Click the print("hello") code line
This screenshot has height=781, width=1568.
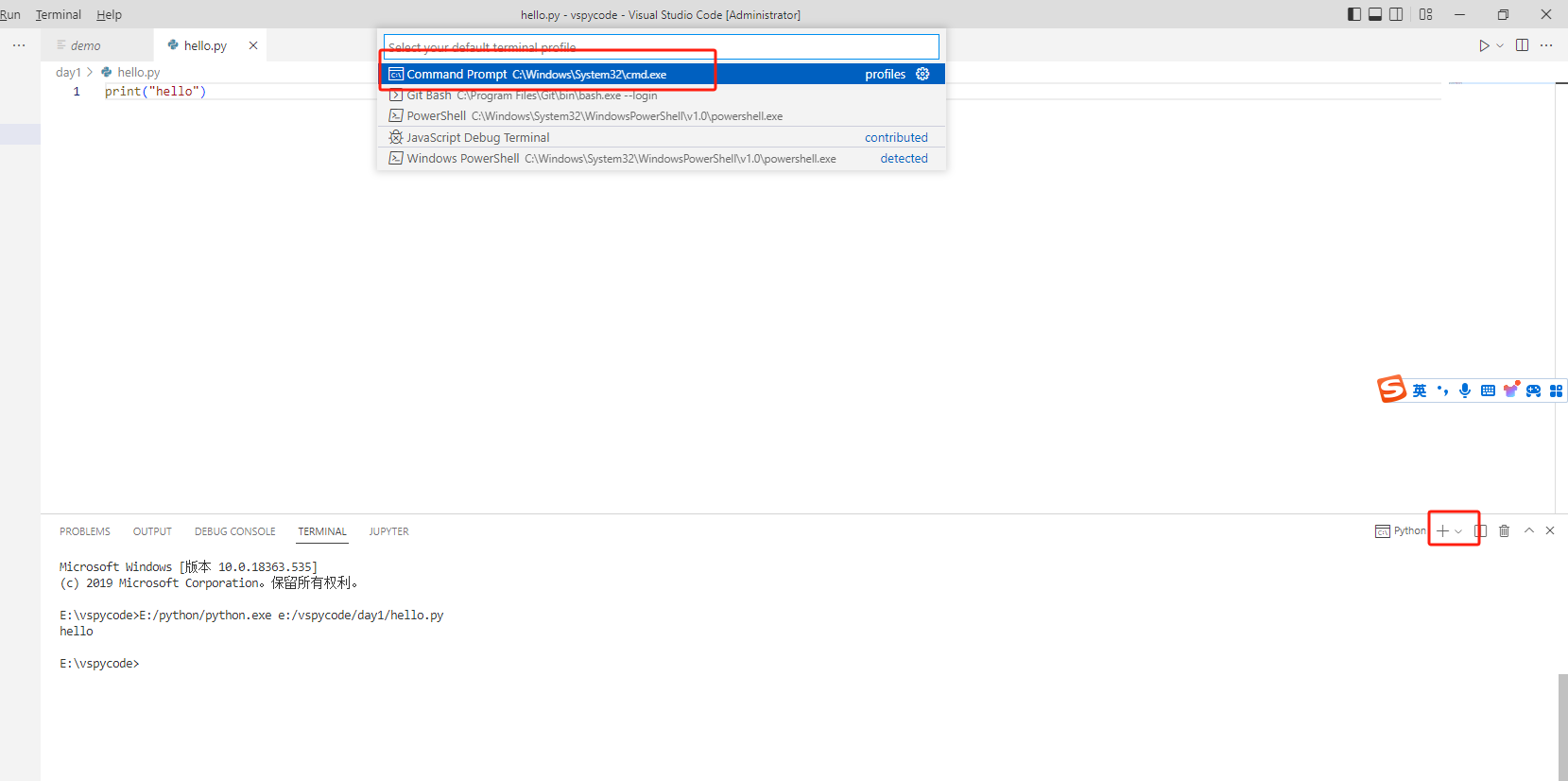[x=155, y=92]
